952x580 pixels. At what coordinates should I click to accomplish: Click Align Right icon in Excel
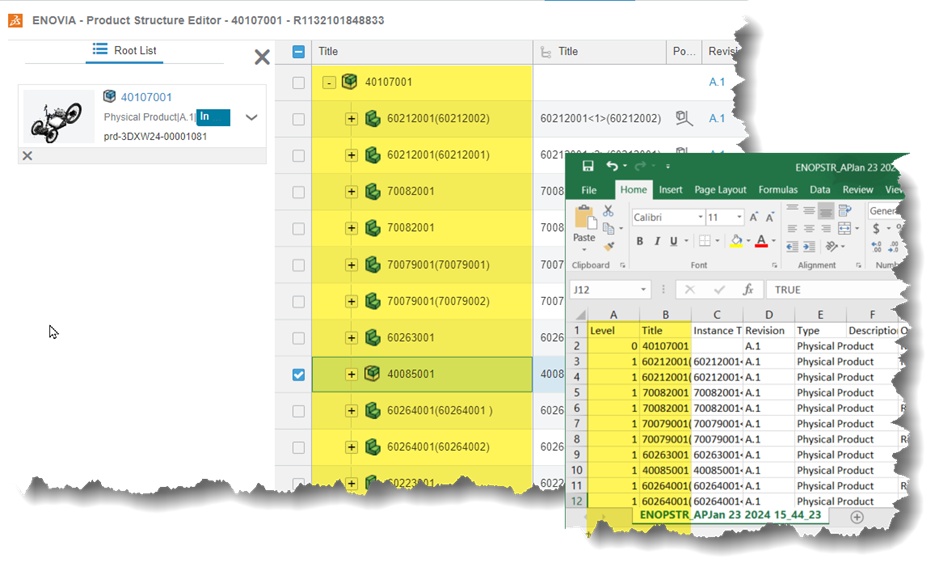coord(826,228)
